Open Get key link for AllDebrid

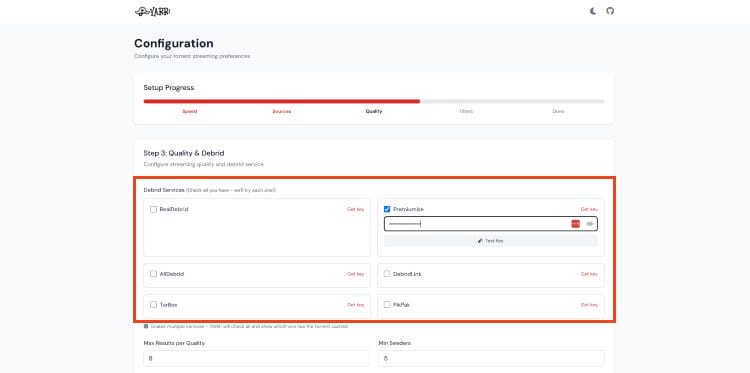(355, 274)
